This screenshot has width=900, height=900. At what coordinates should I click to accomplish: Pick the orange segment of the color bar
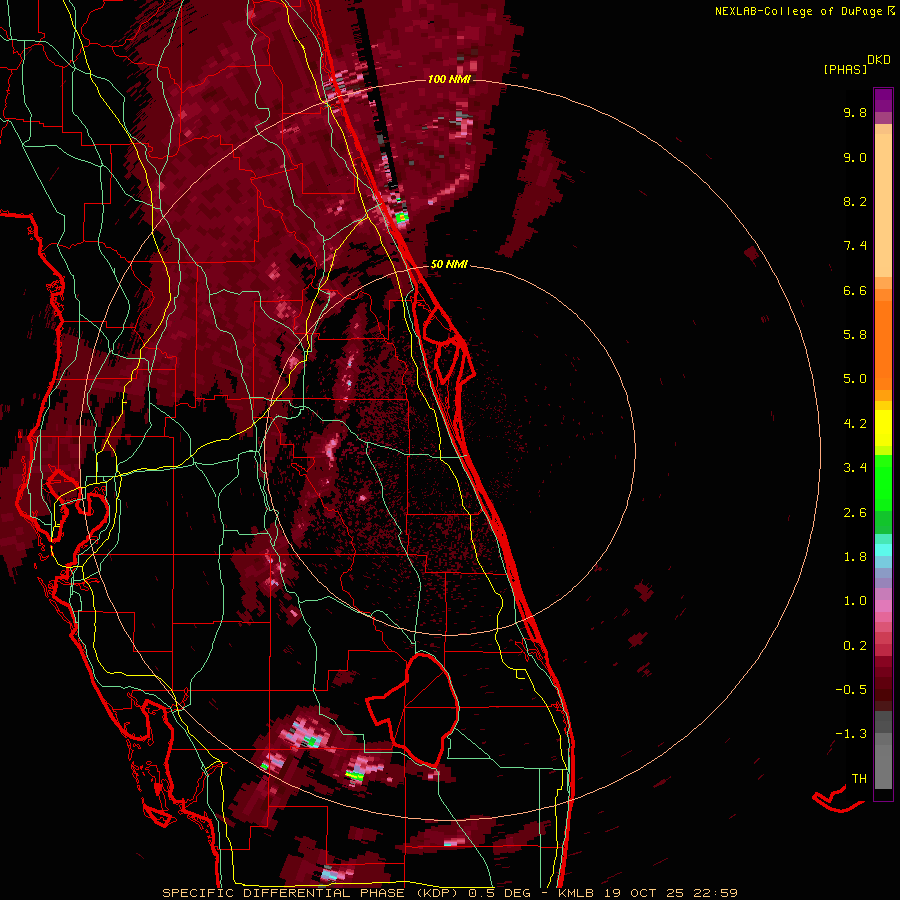coord(883,344)
